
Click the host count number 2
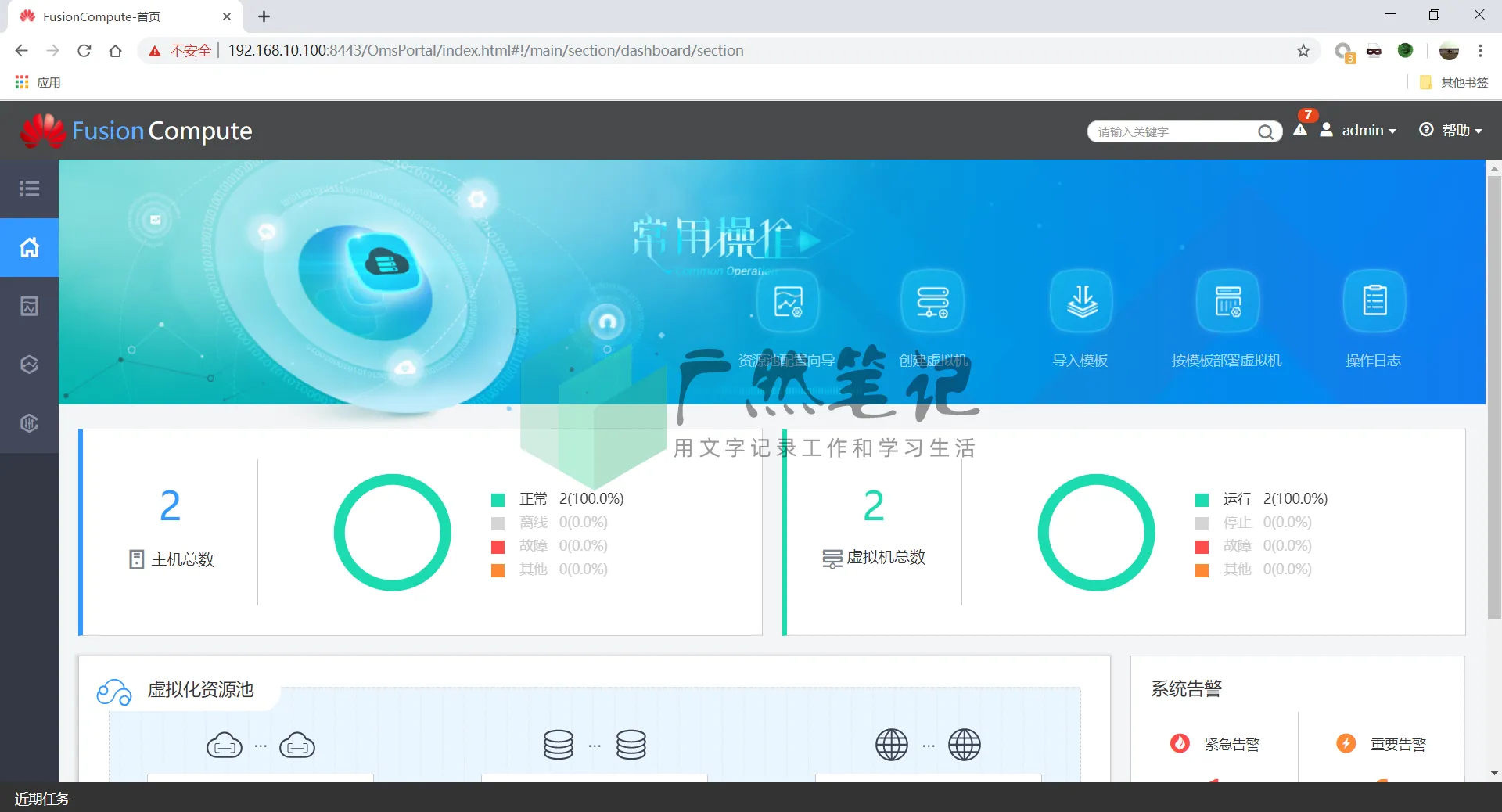[x=170, y=505]
